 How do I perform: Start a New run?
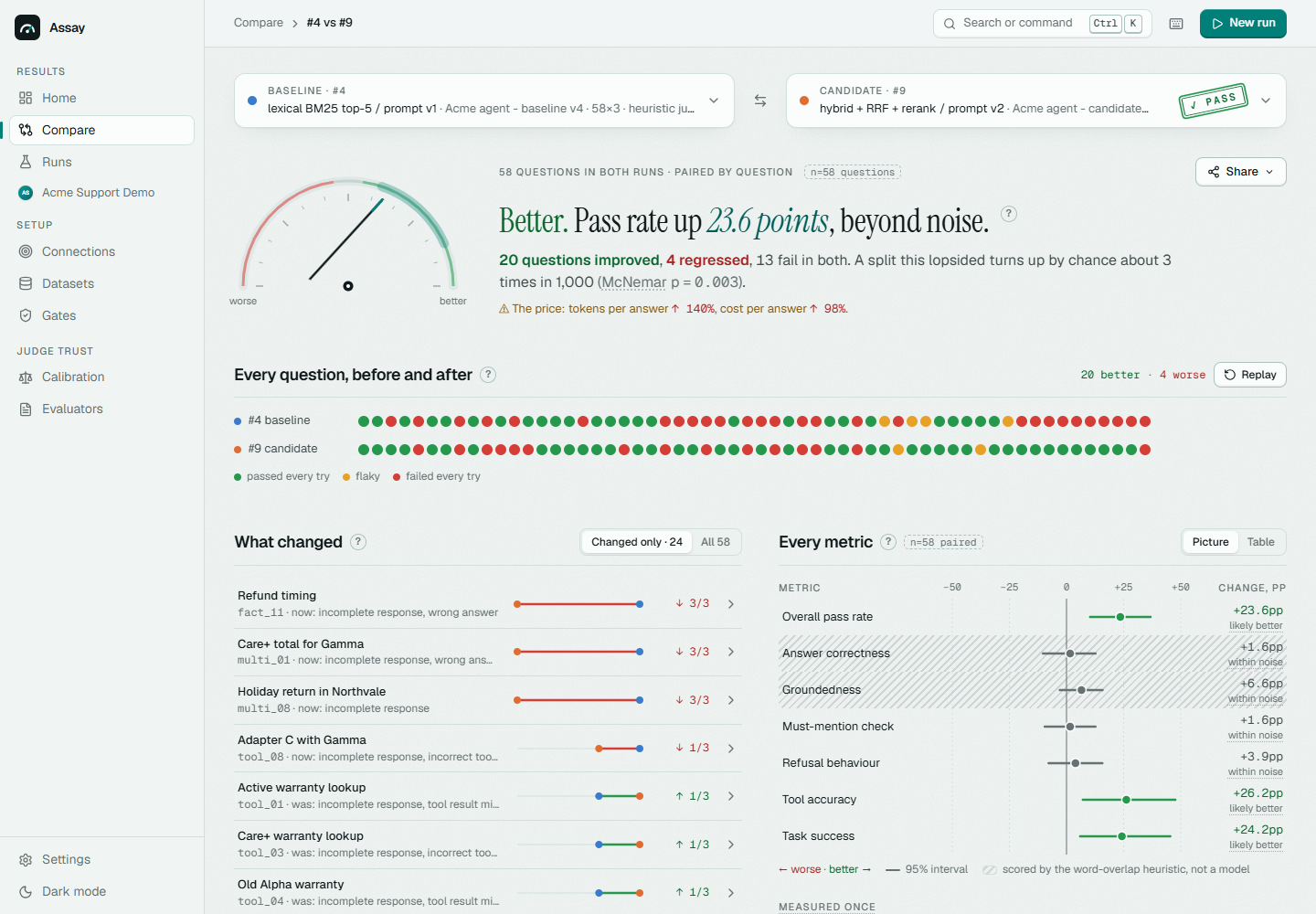tap(1243, 24)
